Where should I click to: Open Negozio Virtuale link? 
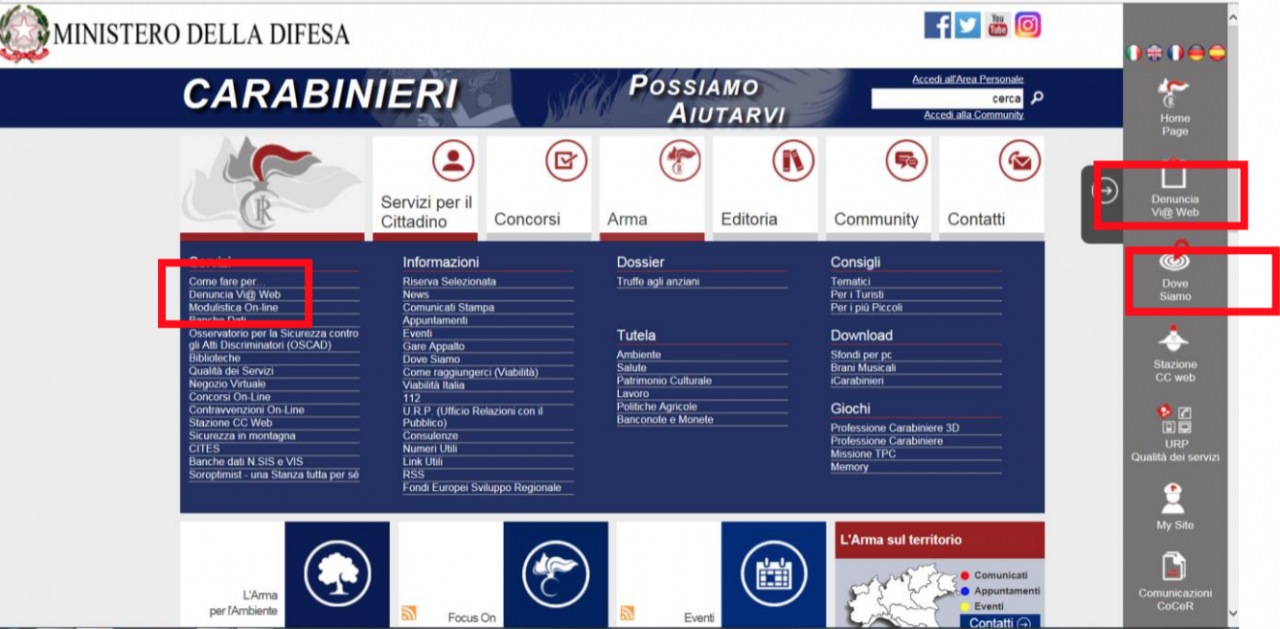(227, 384)
